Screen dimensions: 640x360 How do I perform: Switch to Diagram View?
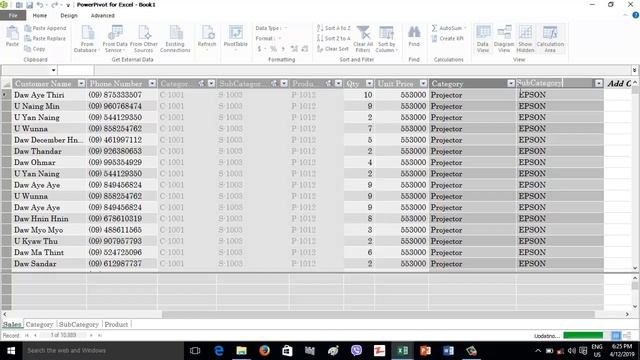(x=504, y=39)
